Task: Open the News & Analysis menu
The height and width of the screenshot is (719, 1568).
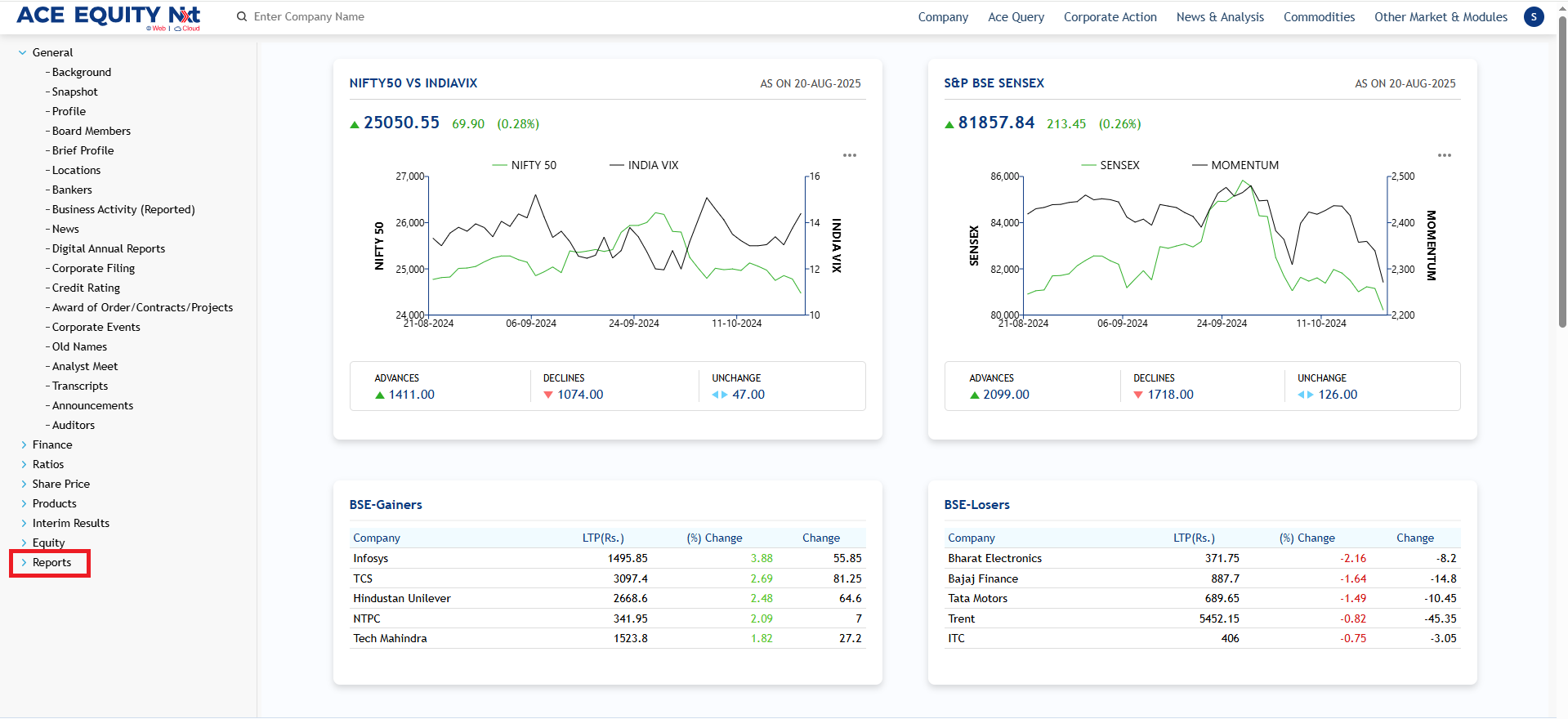Action: (1219, 16)
